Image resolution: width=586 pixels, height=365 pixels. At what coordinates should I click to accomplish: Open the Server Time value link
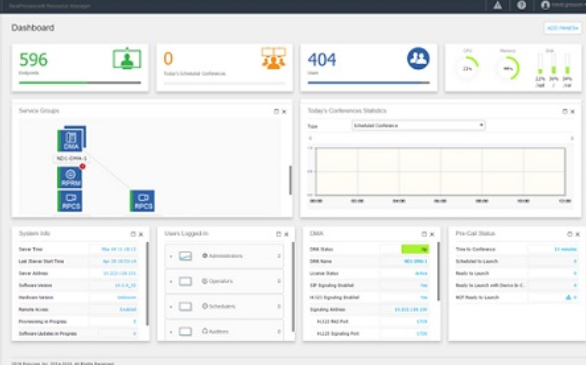coord(118,249)
